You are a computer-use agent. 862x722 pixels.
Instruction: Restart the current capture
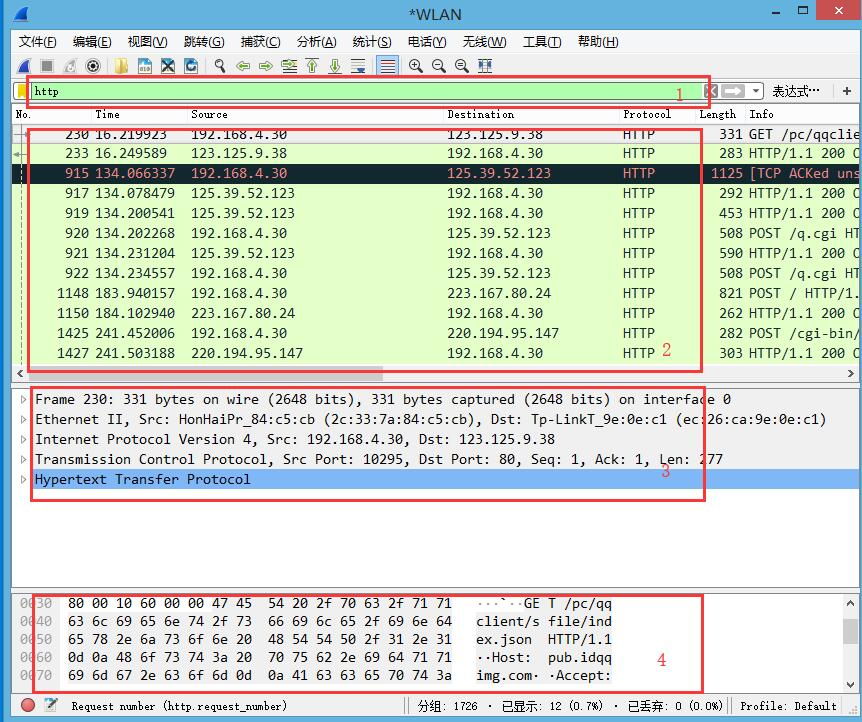click(x=70, y=67)
